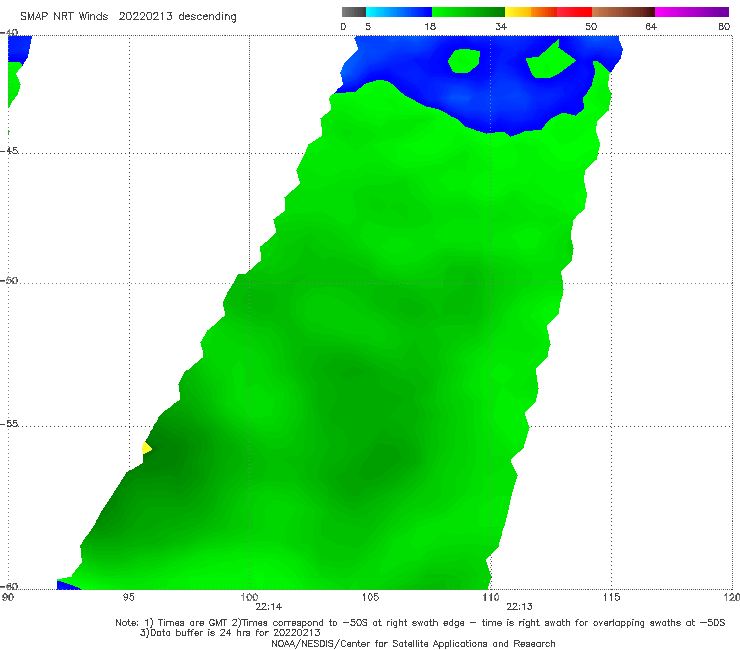Viewport: 740px width, 650px height.
Task: Select the blue 5-18 colorbar segment
Action: point(399,12)
